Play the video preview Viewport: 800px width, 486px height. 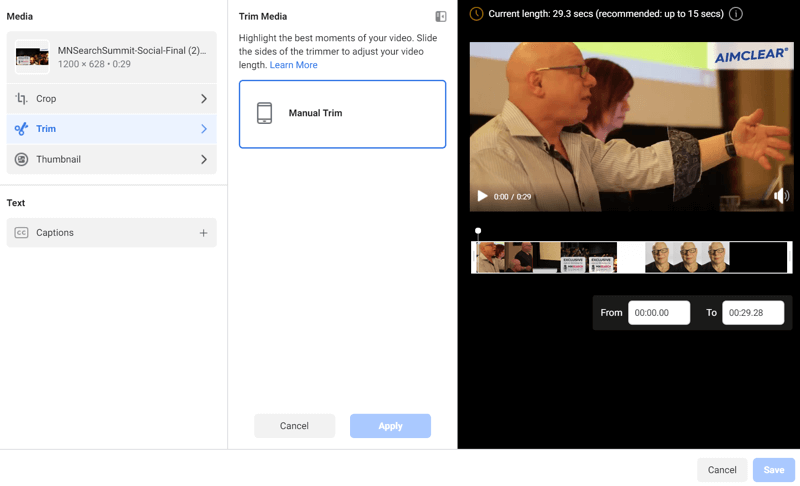click(x=482, y=197)
